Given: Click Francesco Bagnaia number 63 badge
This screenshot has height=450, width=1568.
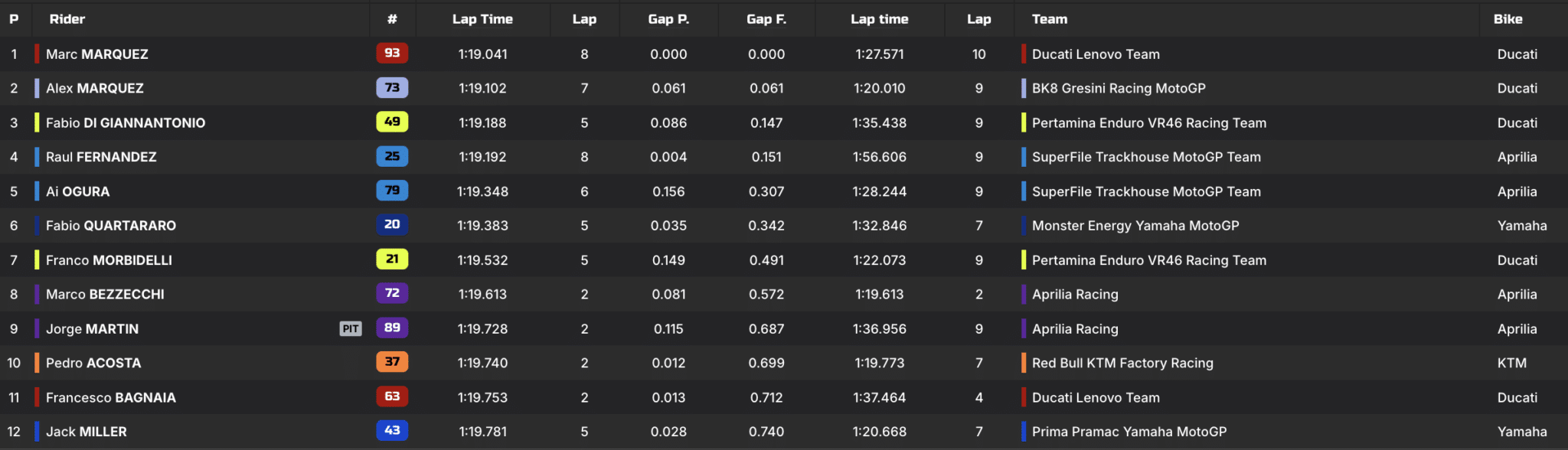Looking at the screenshot, I should click(x=392, y=396).
